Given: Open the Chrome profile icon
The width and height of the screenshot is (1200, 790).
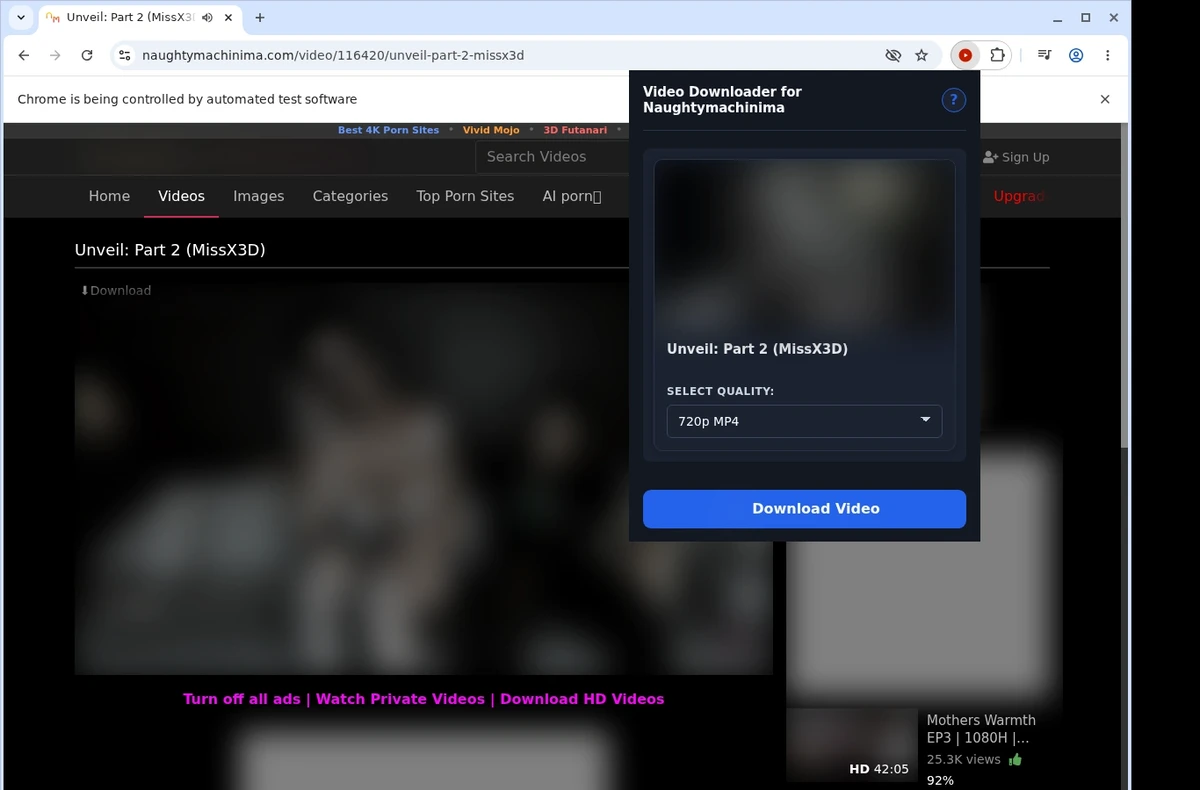Looking at the screenshot, I should [1076, 56].
